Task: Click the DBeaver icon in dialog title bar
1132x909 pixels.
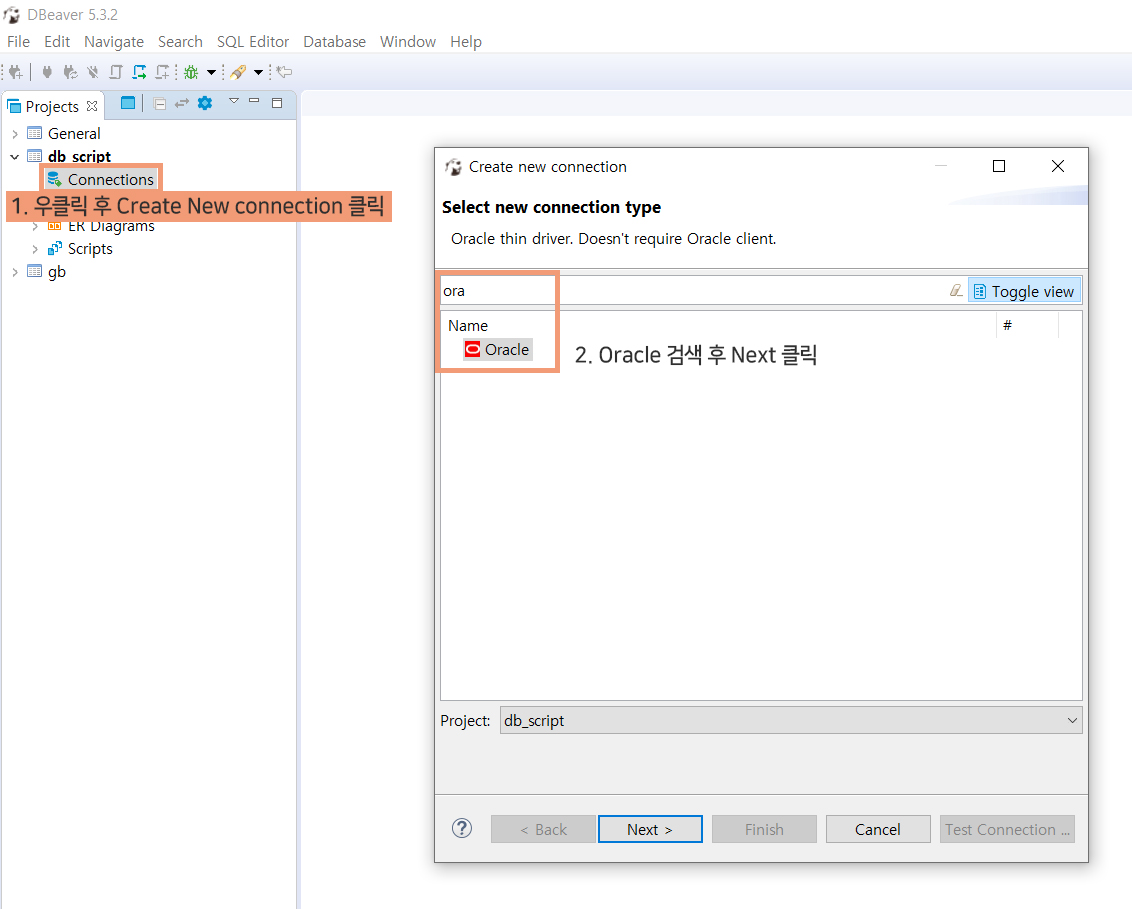Action: 453,167
